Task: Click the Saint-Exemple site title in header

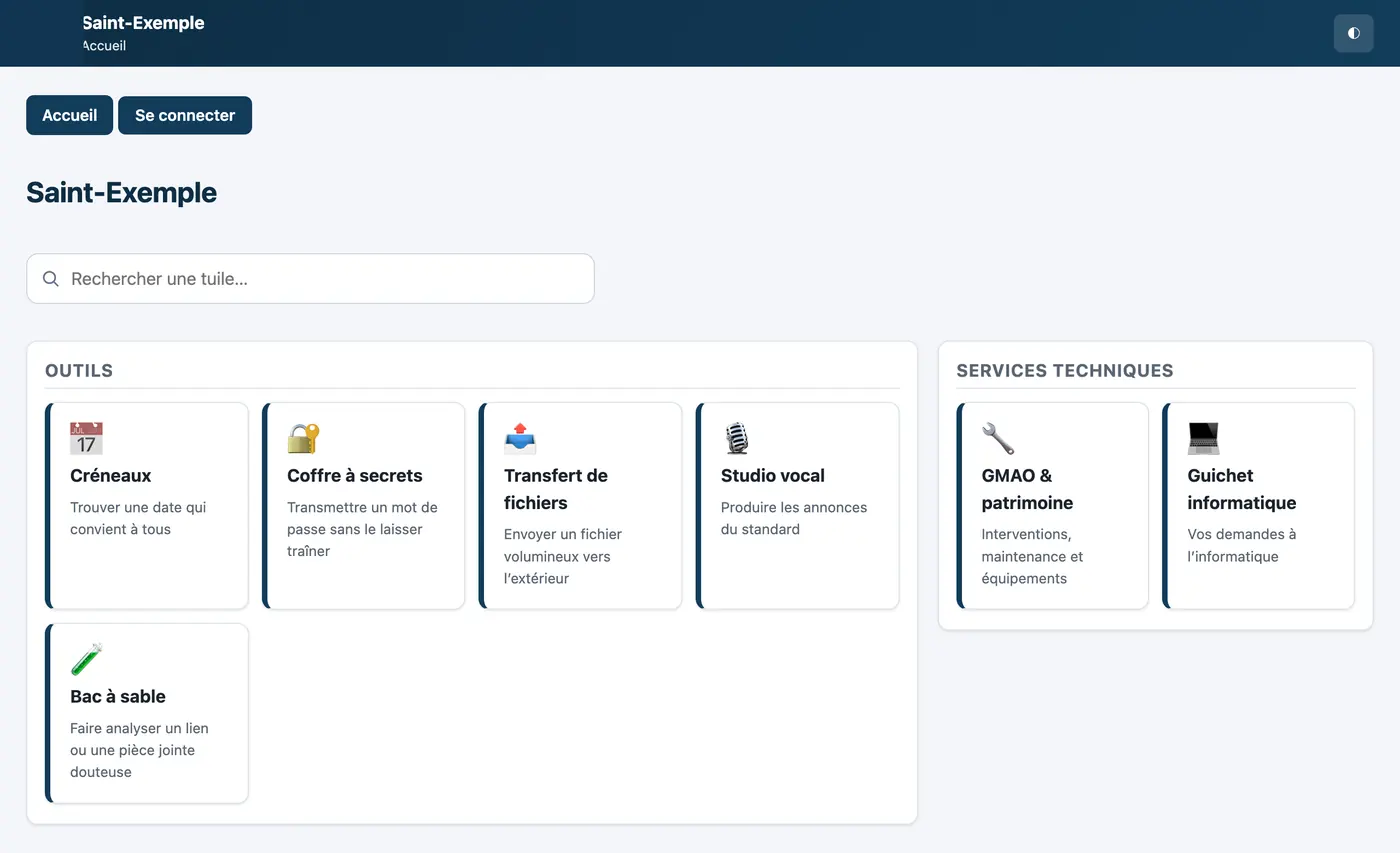Action: pos(144,23)
